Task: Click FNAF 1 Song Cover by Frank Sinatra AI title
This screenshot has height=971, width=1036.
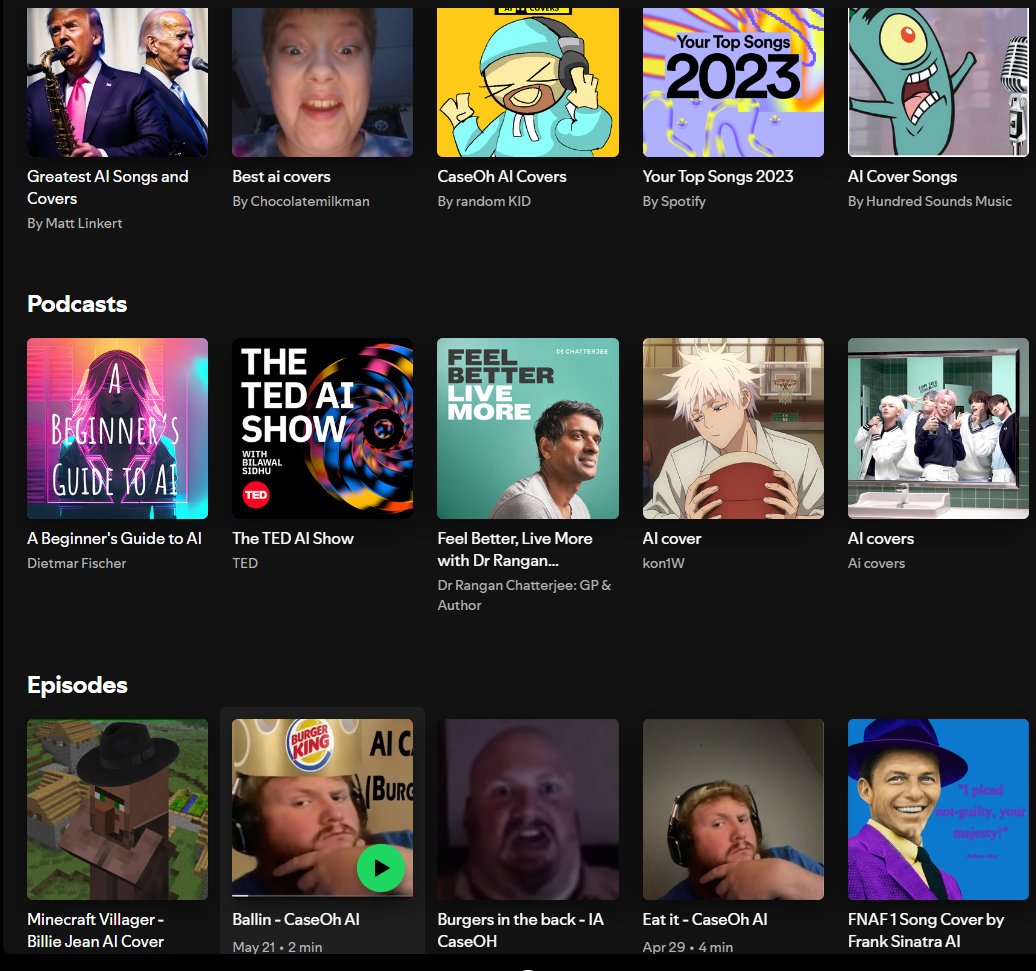Action: 926,930
